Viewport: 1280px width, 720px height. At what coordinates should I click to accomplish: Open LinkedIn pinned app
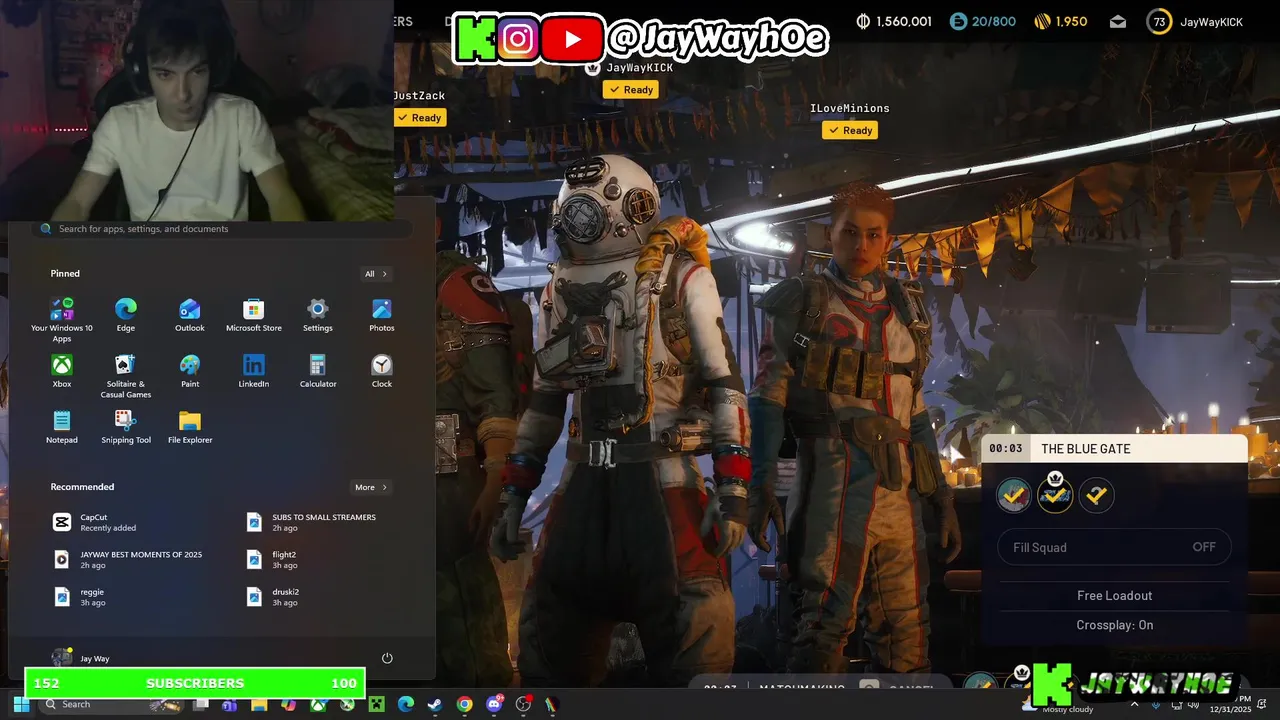point(254,371)
